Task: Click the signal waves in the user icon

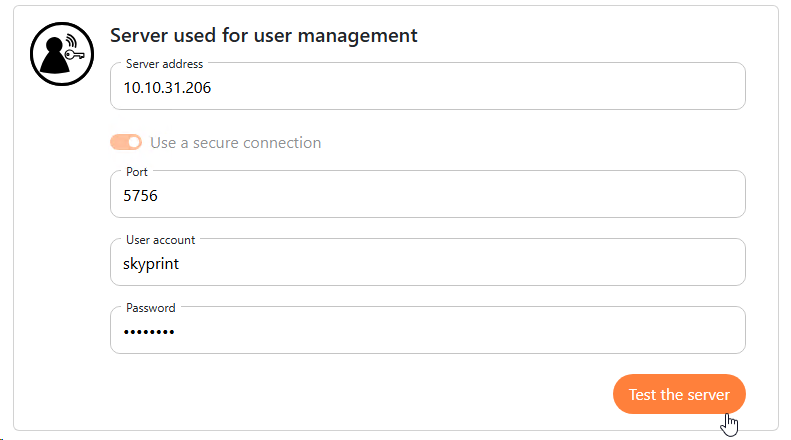Action: point(73,42)
